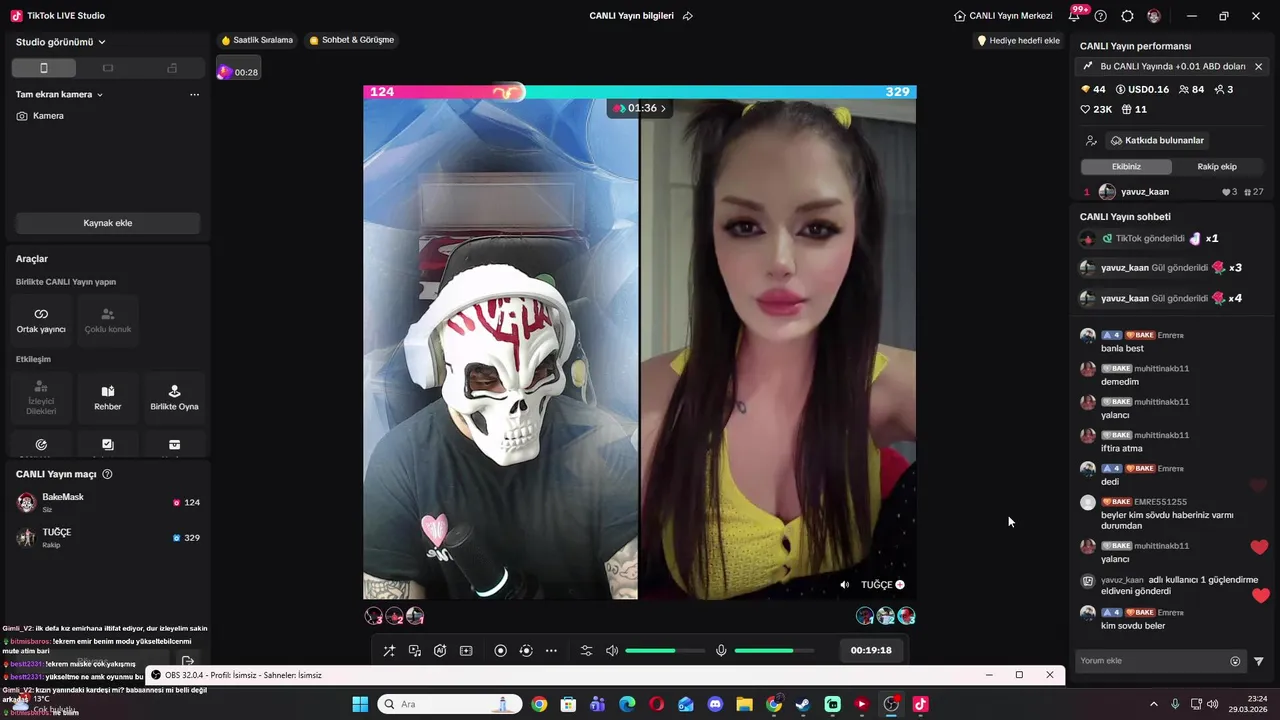Viewport: 1280px width, 720px height.
Task: Open the settings gear icon in title bar
Action: click(x=1127, y=16)
